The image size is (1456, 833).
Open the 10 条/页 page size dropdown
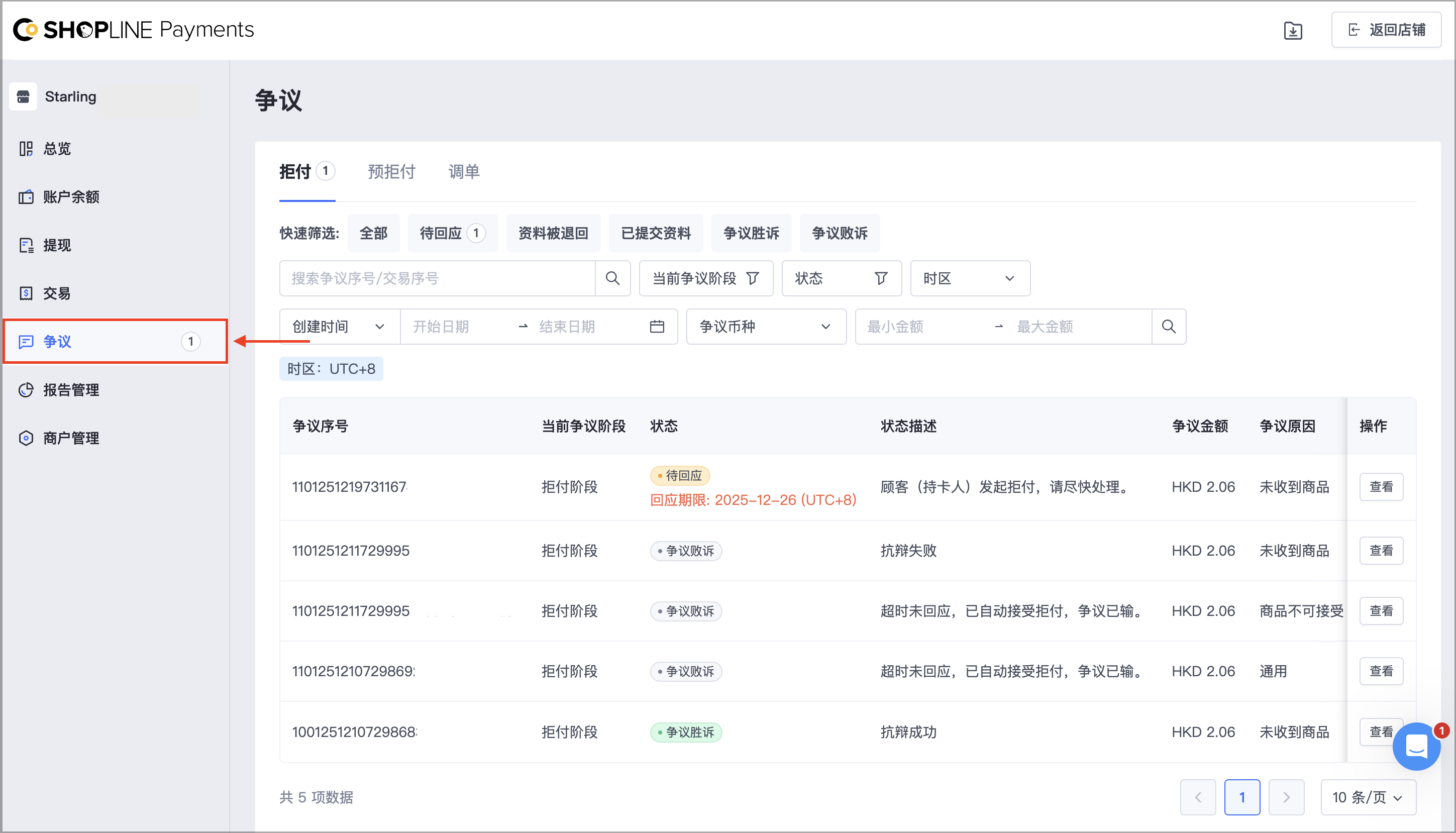click(1368, 797)
